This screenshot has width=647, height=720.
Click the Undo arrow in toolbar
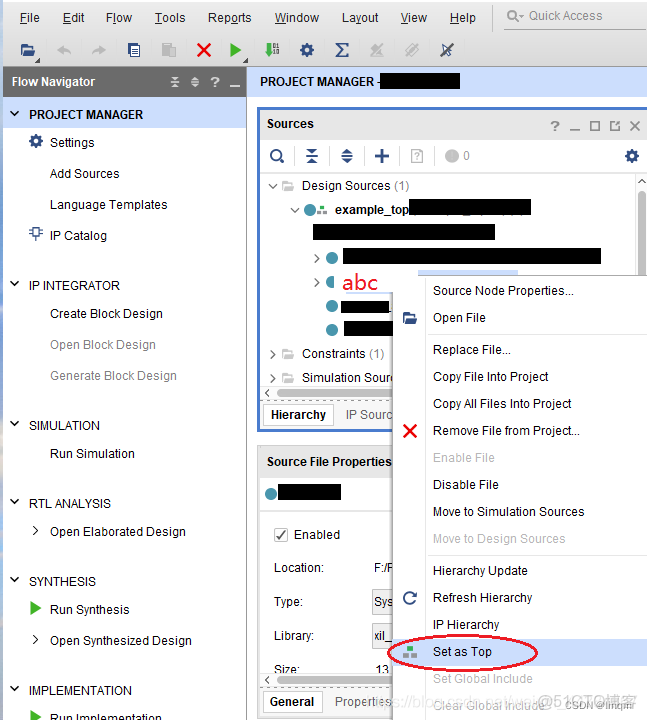64,50
